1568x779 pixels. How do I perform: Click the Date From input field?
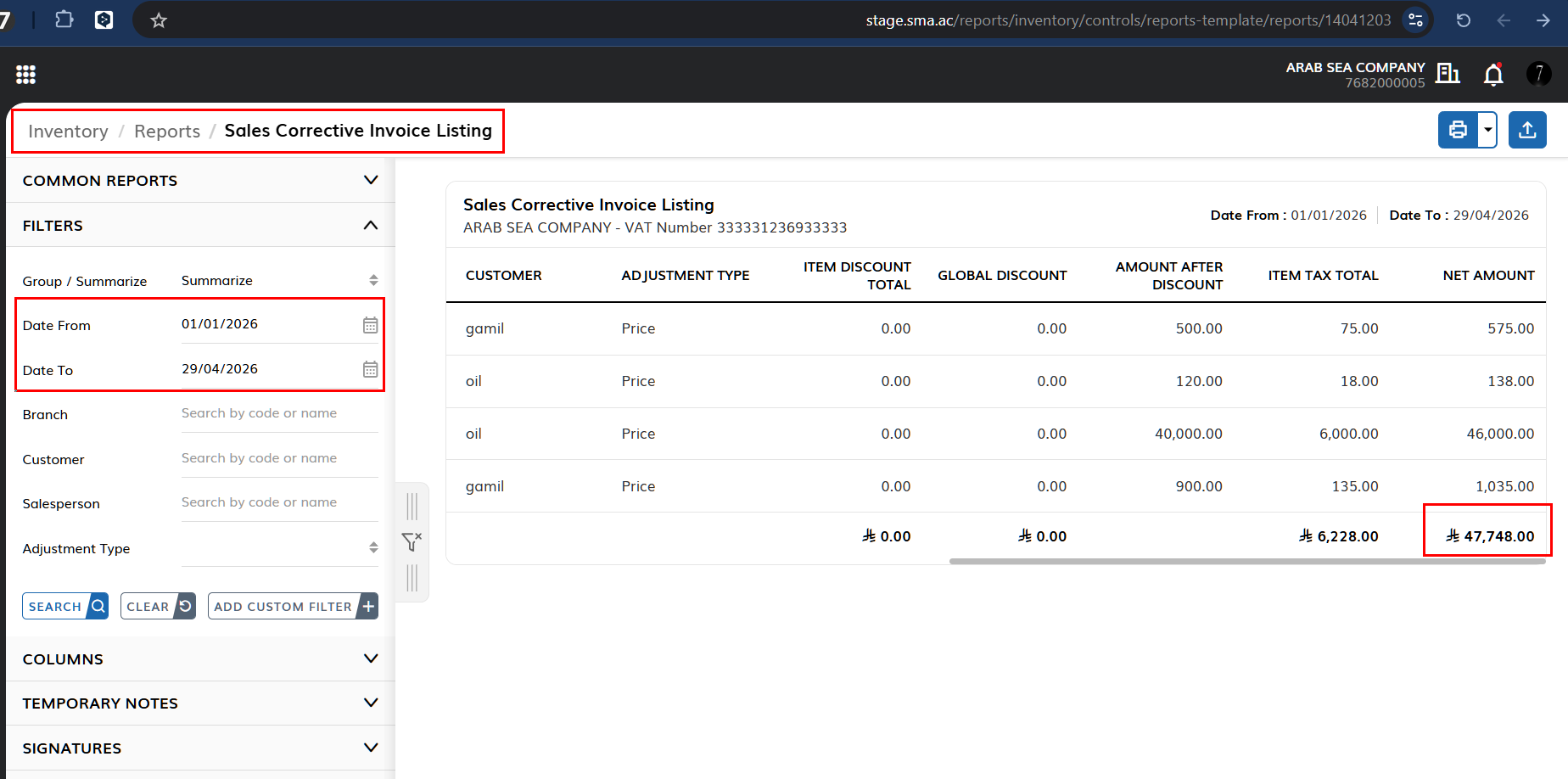point(280,324)
